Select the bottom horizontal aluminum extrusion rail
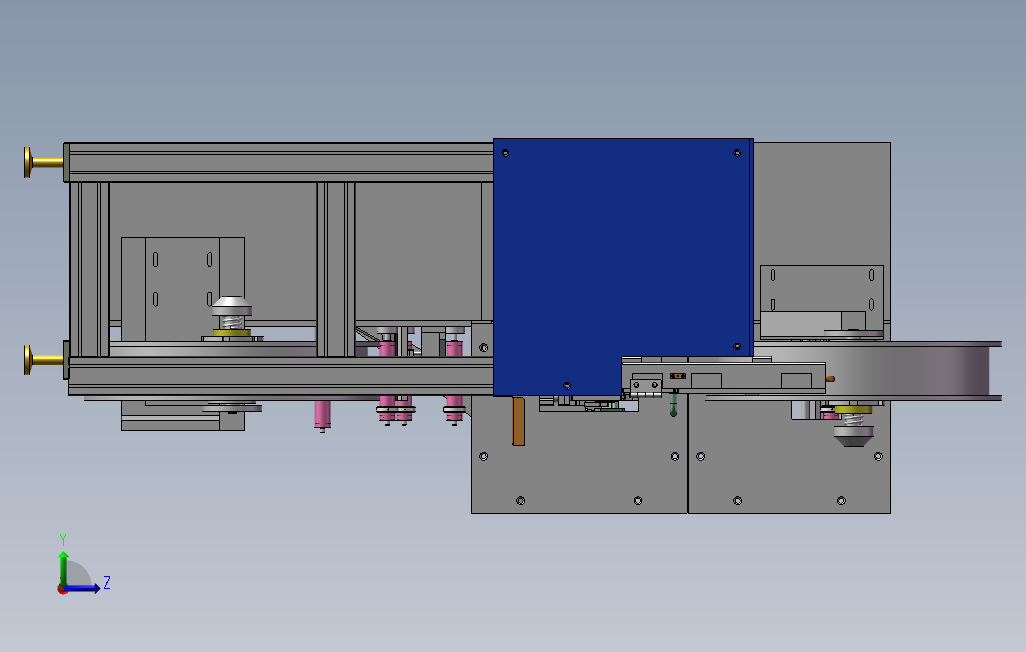This screenshot has height=652, width=1026. (281, 376)
